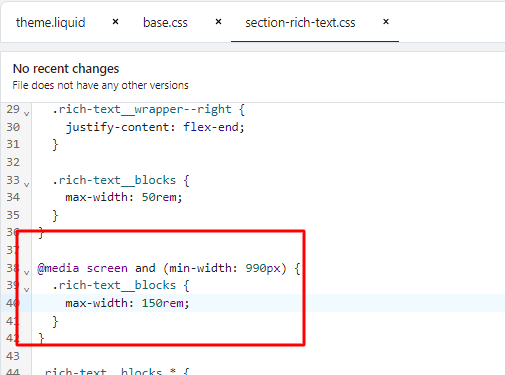Click line number 30 in the gutter
Viewport: 505px width, 375px height.
pos(13,127)
